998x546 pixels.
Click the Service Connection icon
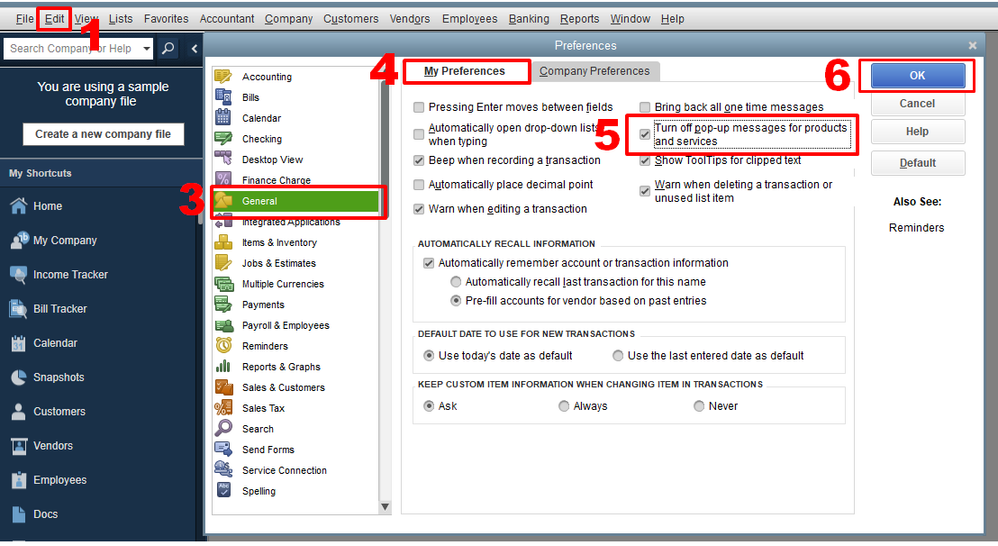tap(223, 470)
